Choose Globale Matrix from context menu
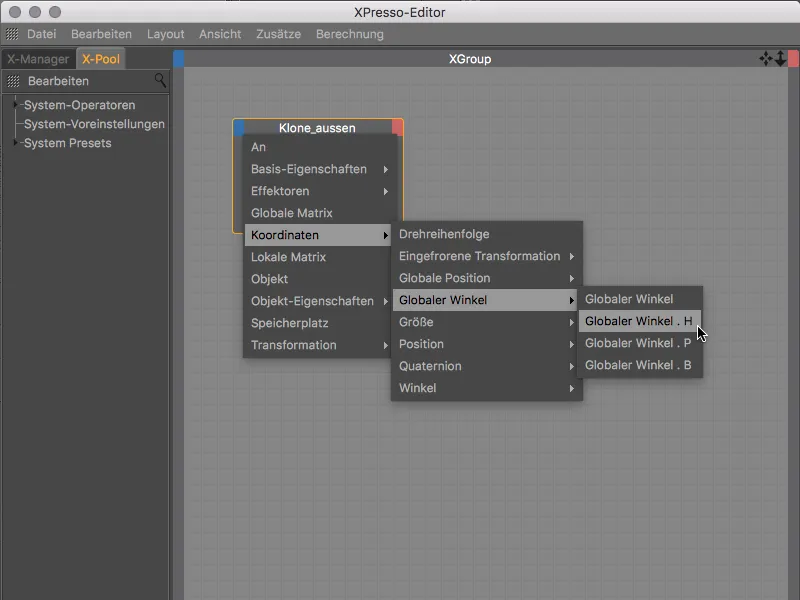 [x=317, y=213]
